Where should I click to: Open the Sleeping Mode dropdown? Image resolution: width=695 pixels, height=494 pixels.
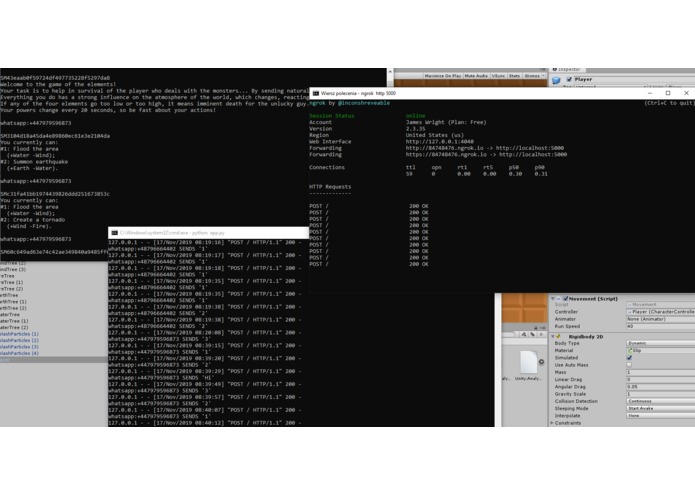click(660, 408)
